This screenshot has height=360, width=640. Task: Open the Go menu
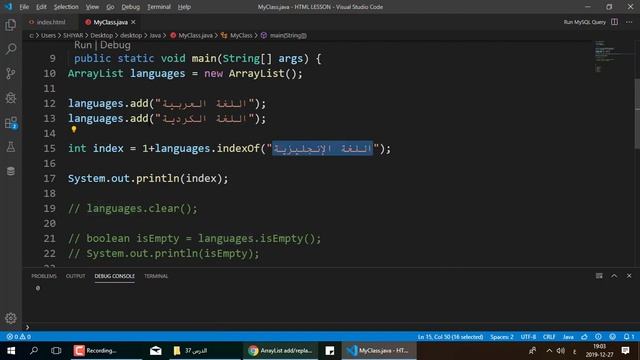110,7
